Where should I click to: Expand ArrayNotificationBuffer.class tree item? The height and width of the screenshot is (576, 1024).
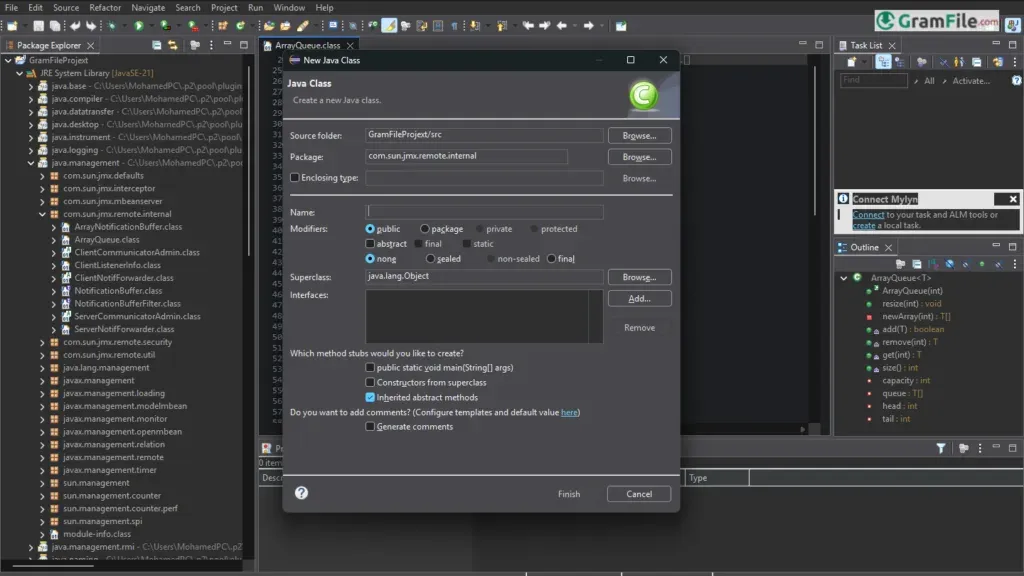pos(54,227)
